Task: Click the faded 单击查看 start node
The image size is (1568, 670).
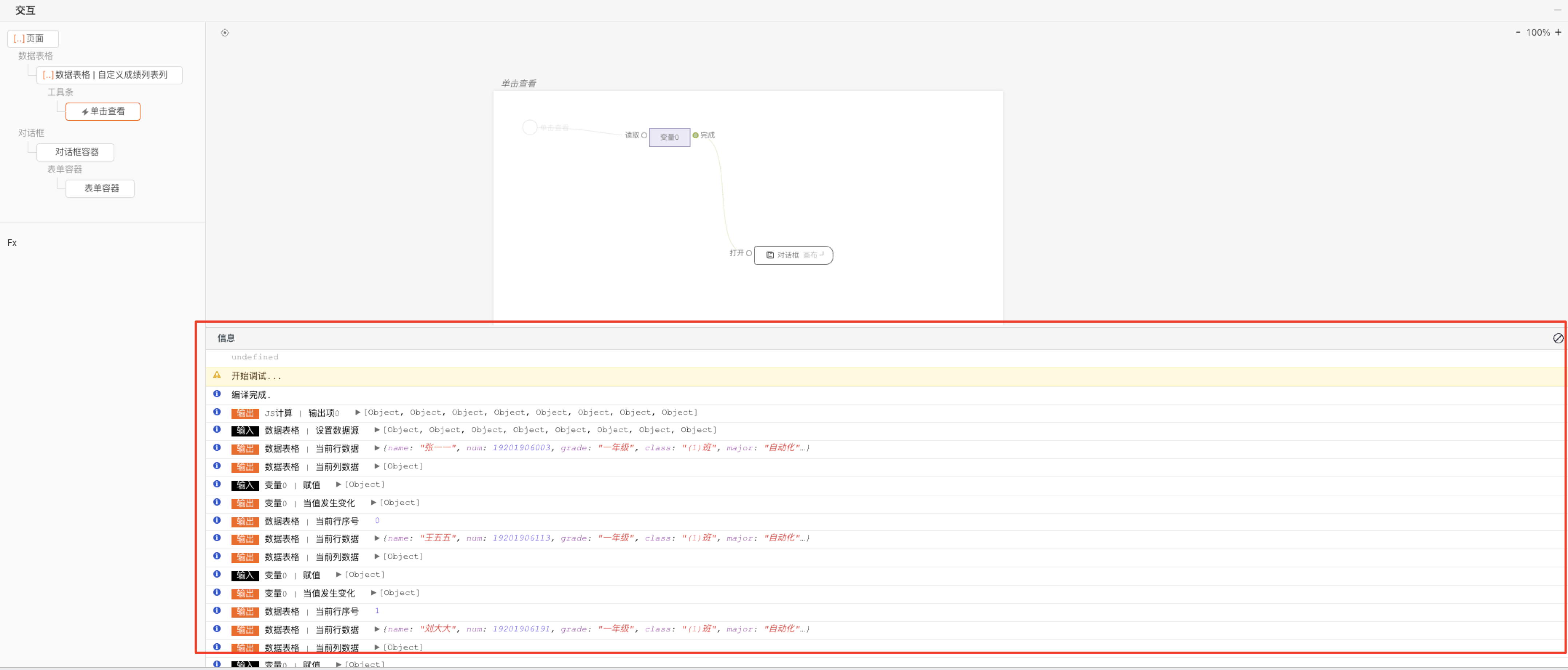Action: 530,127
